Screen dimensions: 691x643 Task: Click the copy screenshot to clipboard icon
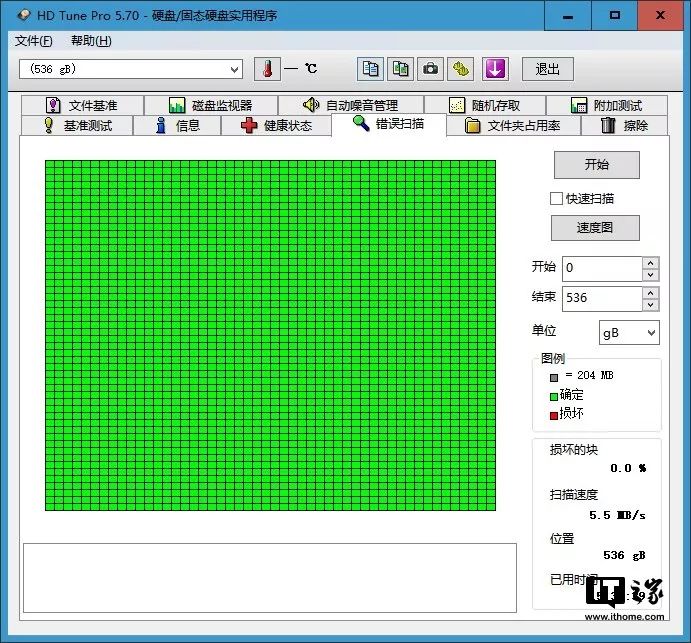click(x=400, y=69)
